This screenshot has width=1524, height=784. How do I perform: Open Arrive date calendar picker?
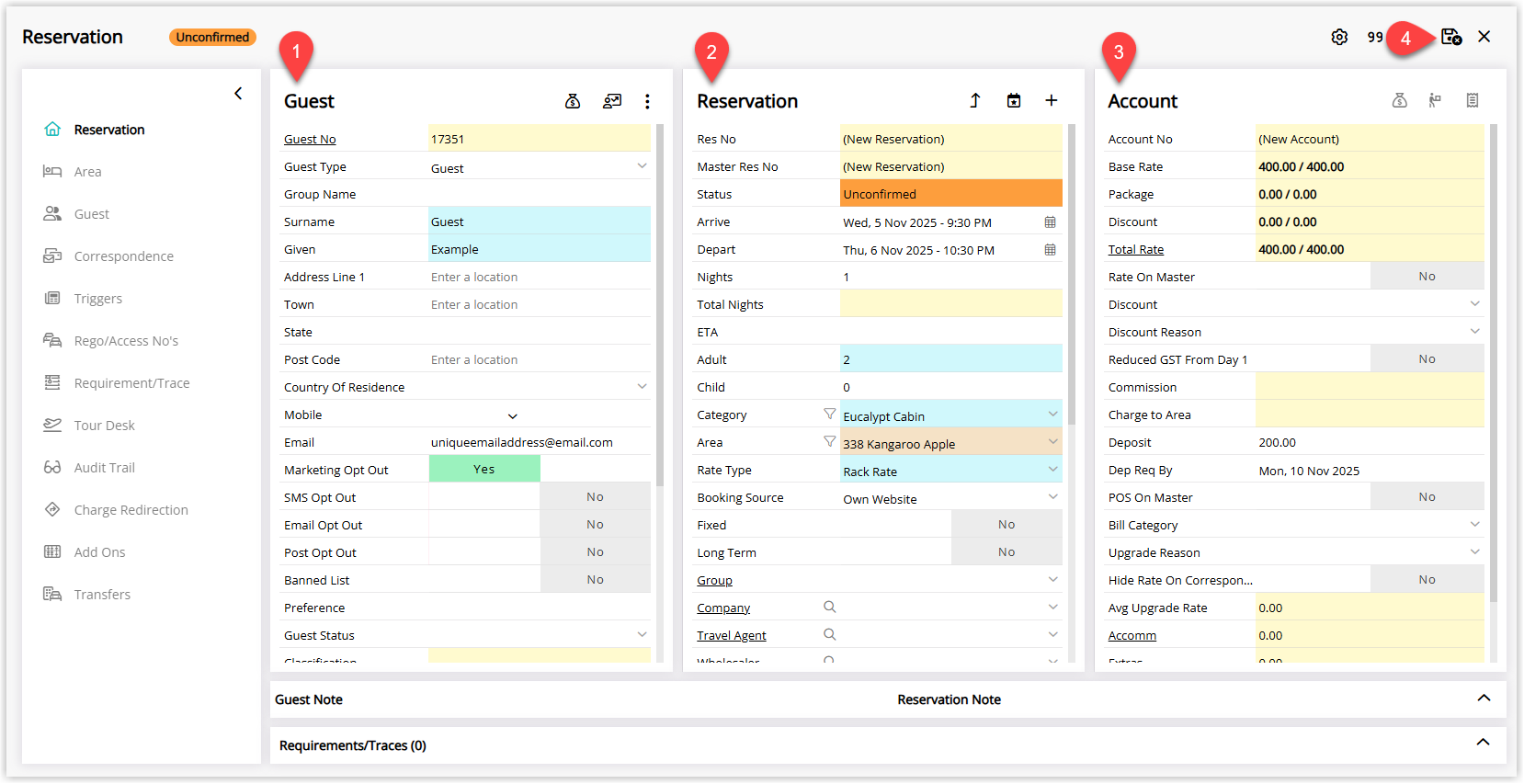tap(1050, 222)
